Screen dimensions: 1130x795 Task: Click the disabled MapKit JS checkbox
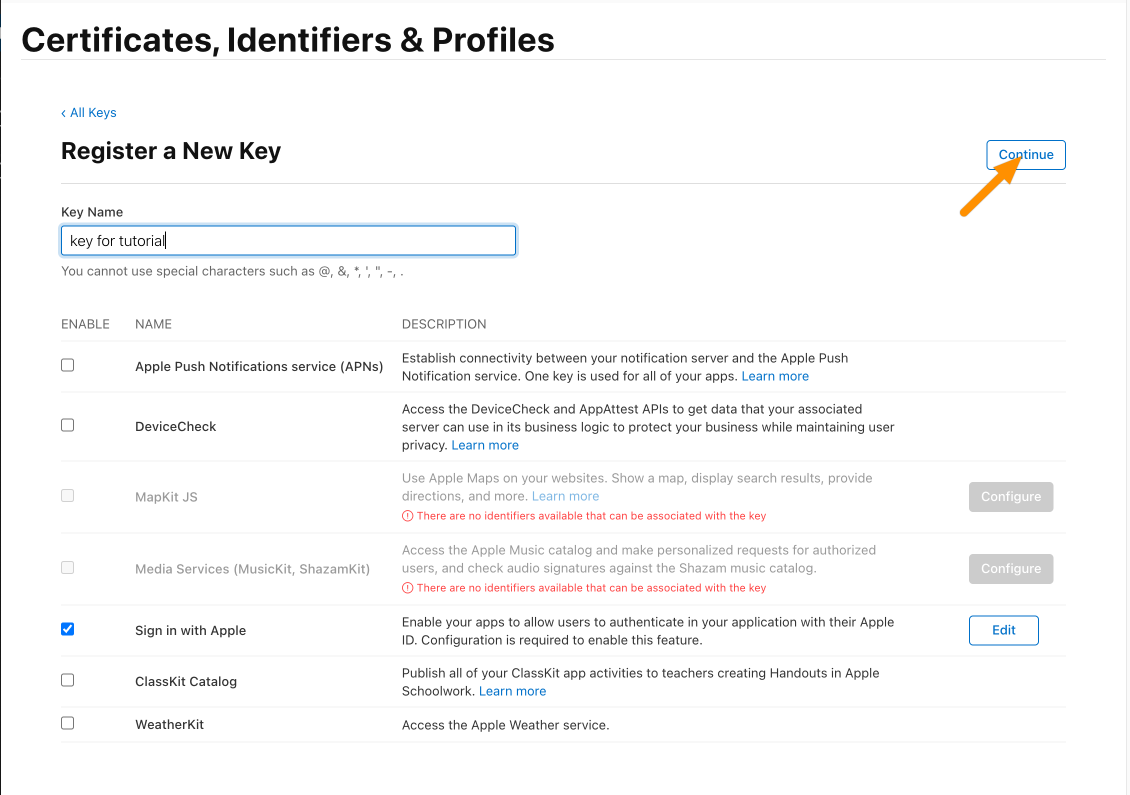click(68, 496)
